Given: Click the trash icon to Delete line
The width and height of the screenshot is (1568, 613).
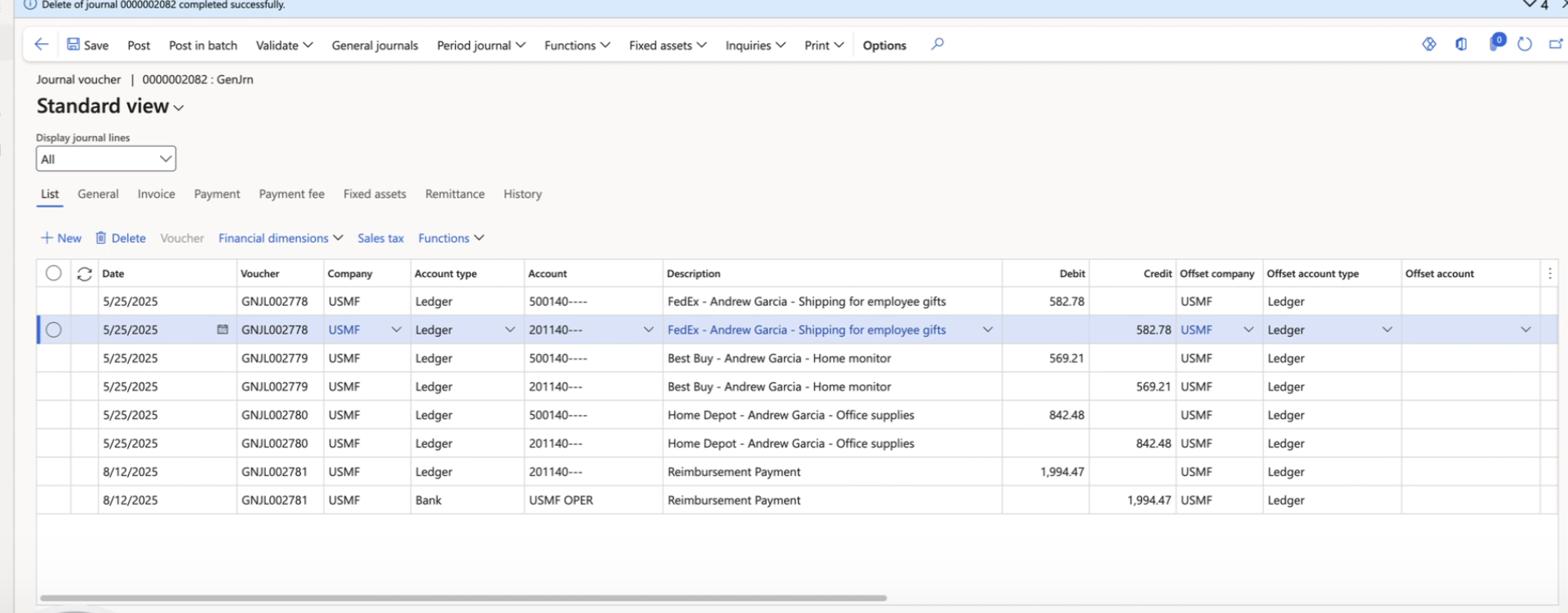Looking at the screenshot, I should point(101,238).
